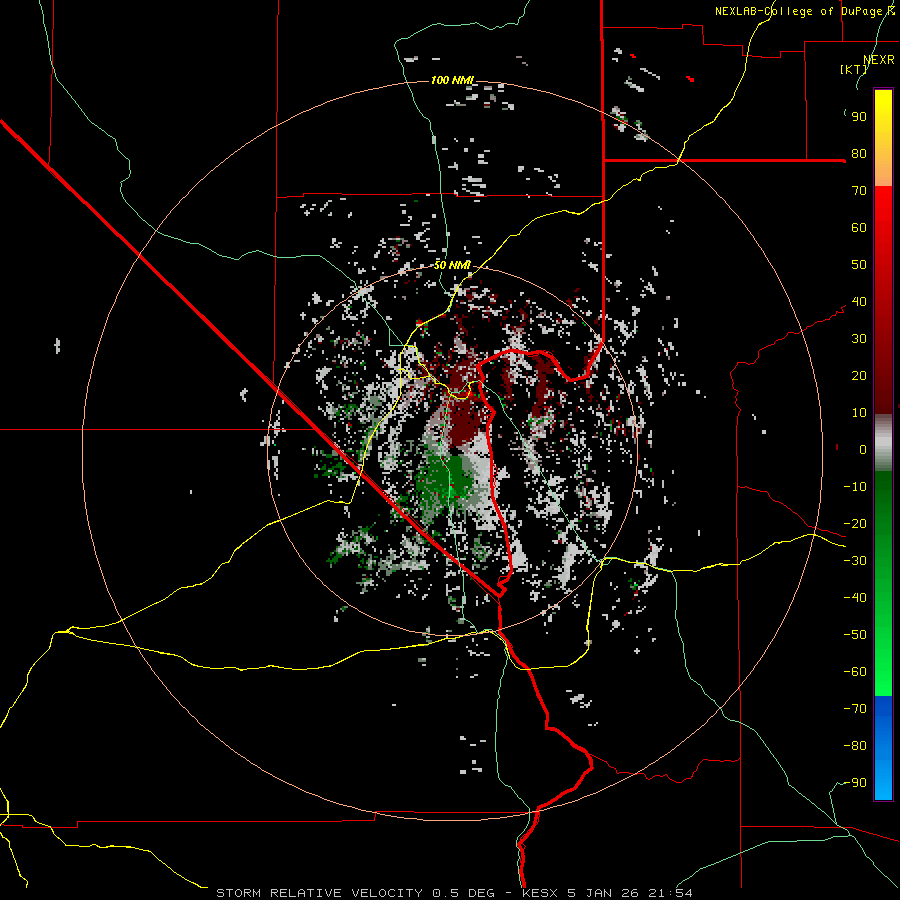Viewport: 900px width, 900px height.
Task: Click the -80 value on the velocity scale
Action: tap(855, 746)
